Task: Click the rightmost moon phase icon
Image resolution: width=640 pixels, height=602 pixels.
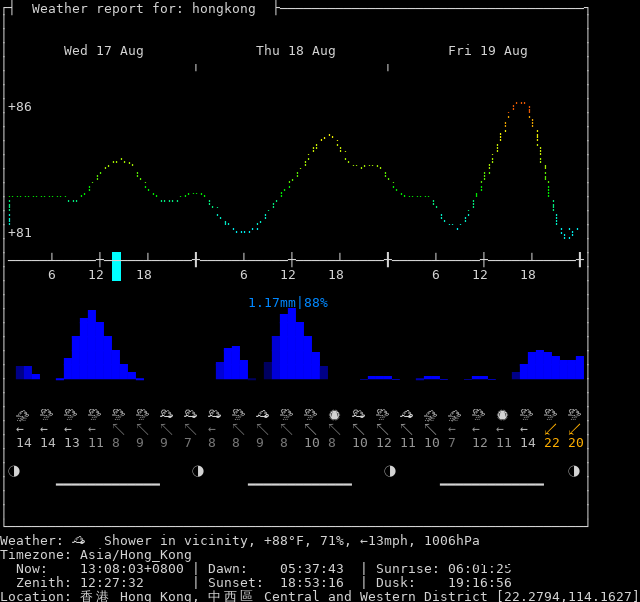Action: (574, 471)
